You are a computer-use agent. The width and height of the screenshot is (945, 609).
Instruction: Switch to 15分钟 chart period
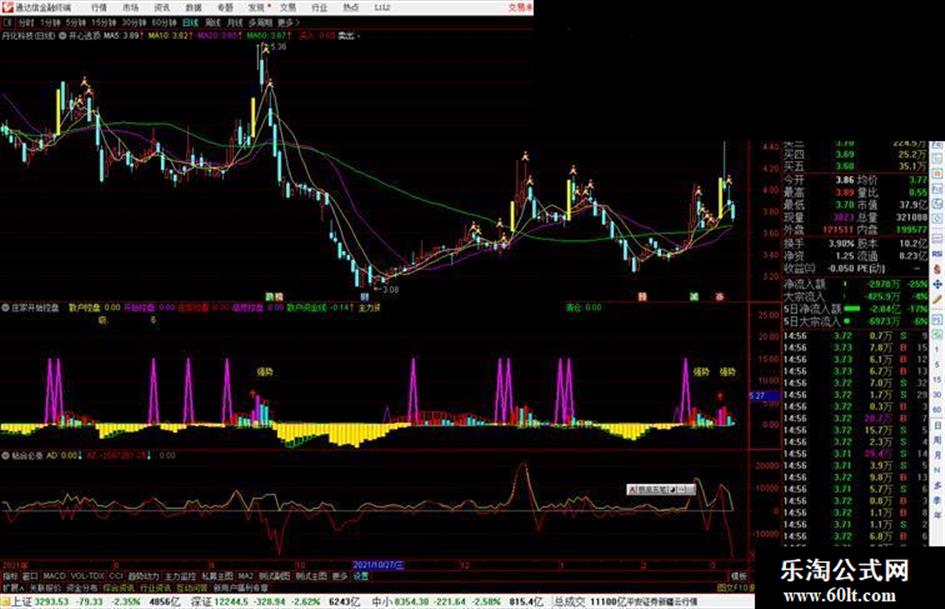tap(104, 22)
